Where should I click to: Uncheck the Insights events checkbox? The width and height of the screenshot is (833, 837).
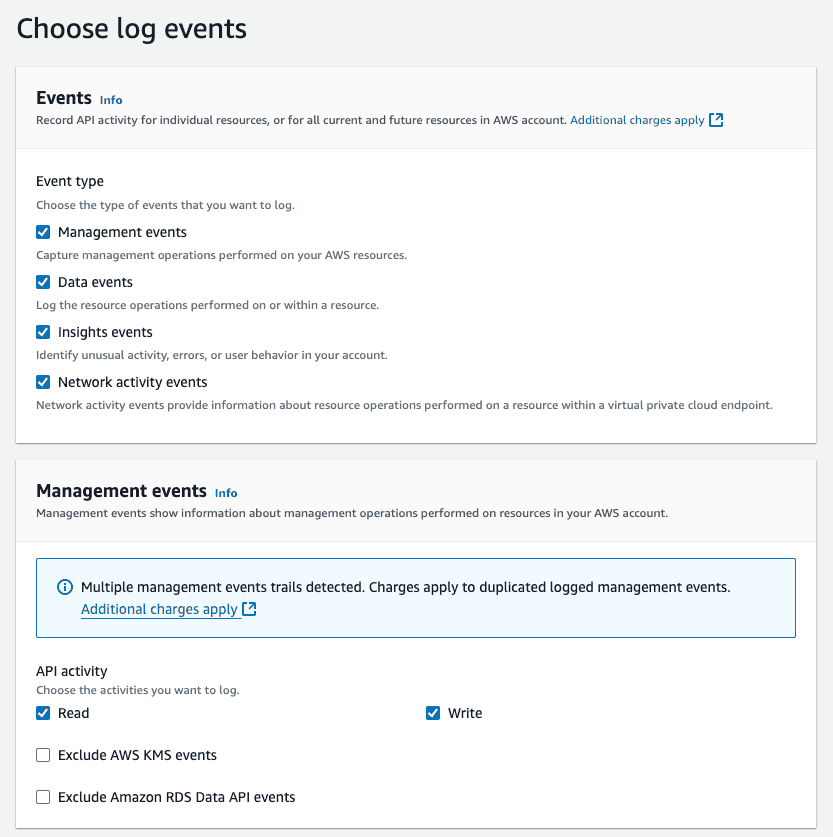pos(43,331)
